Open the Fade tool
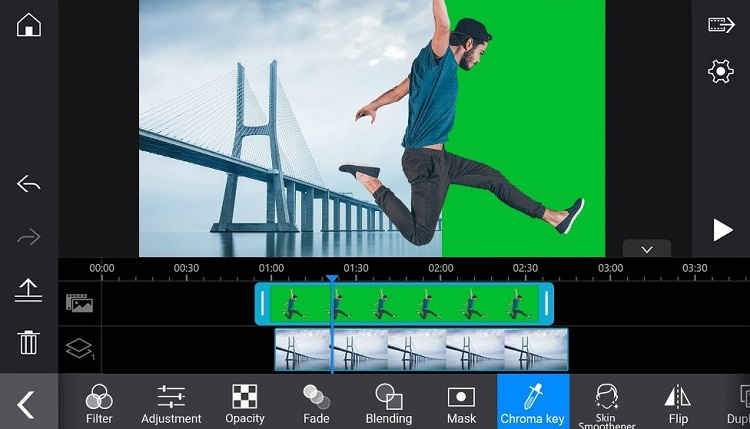The width and height of the screenshot is (750, 429). click(316, 402)
